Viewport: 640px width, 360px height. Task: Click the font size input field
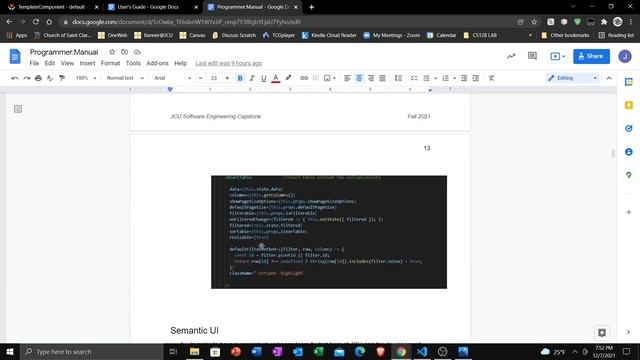(214, 78)
